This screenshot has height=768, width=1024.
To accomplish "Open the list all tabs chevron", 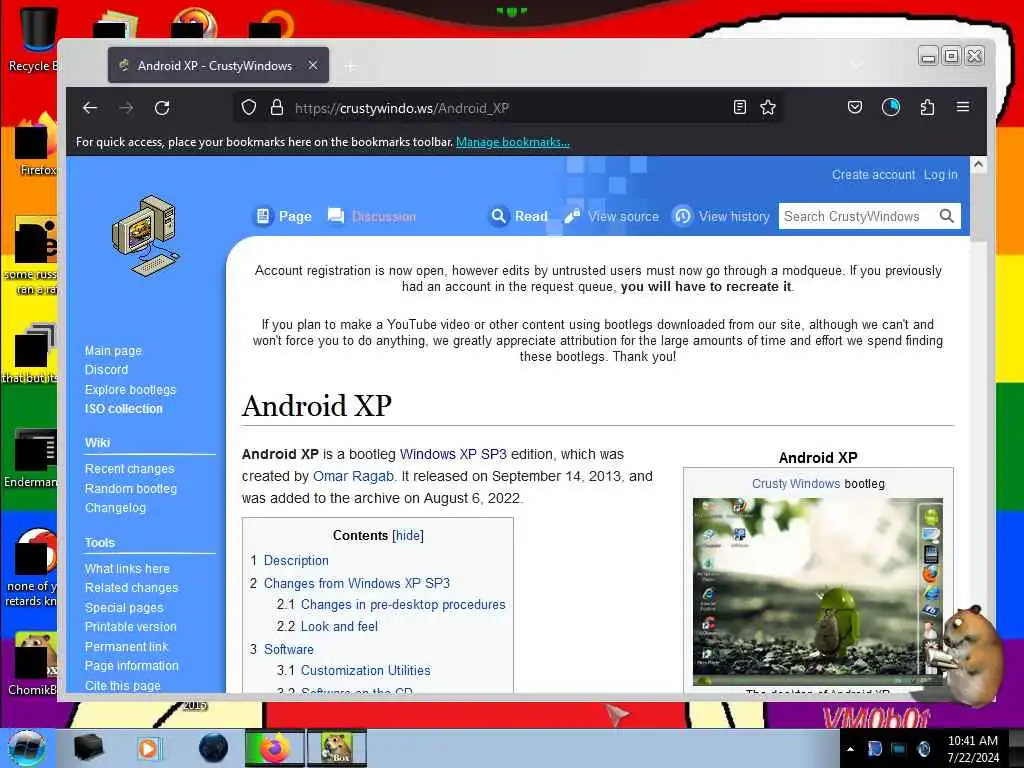I will 856,65.
